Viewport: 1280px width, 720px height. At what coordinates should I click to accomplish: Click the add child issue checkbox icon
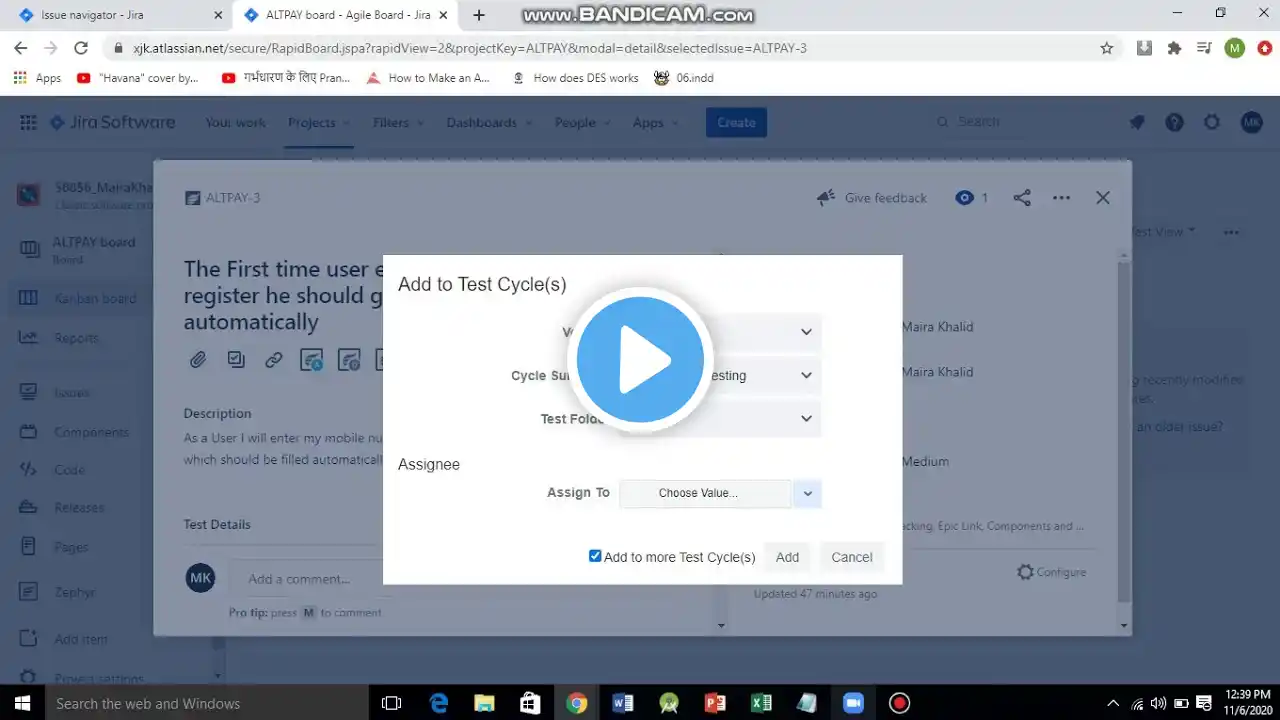[x=236, y=360]
